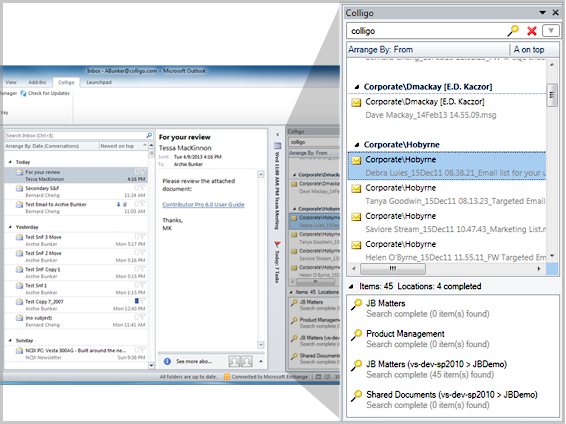566x424 pixels.
Task: Open the Test SnF Copy 1 email
Action: [76, 273]
